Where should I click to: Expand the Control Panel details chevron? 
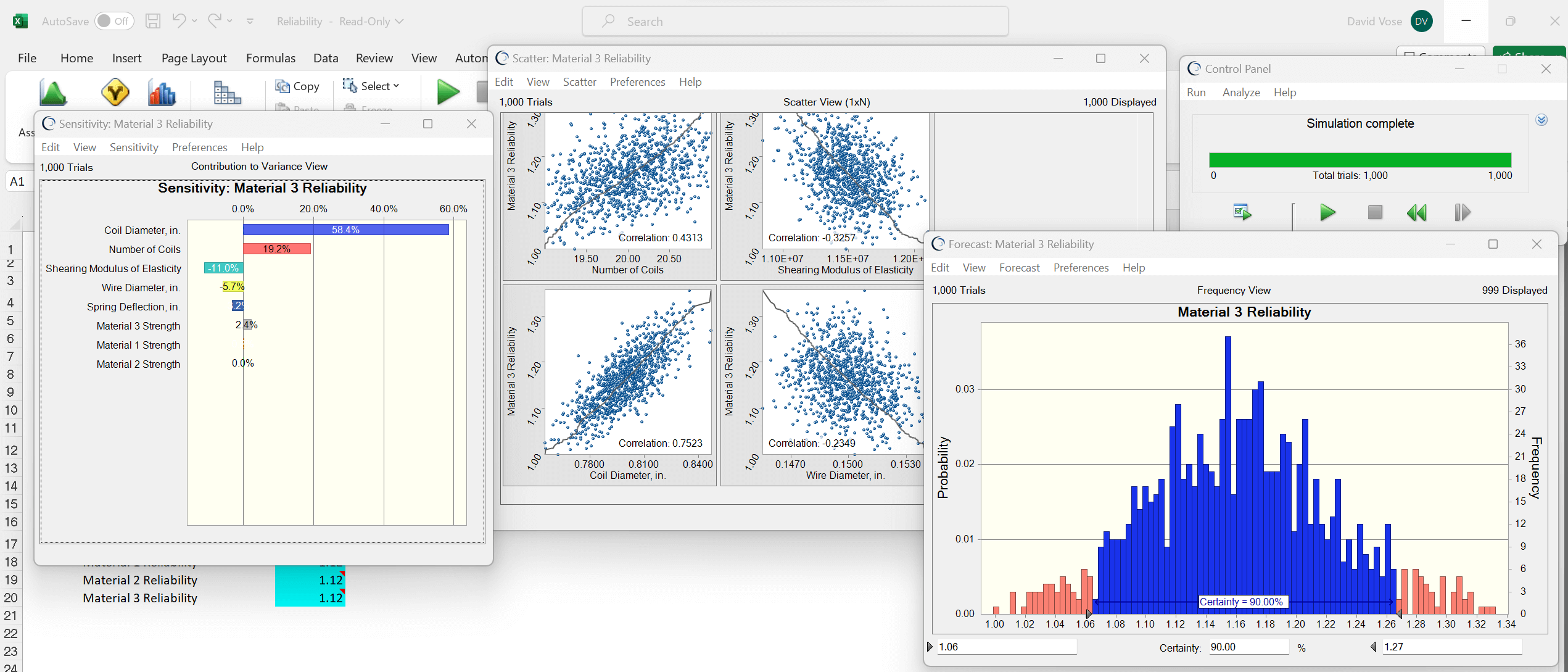[x=1541, y=120]
